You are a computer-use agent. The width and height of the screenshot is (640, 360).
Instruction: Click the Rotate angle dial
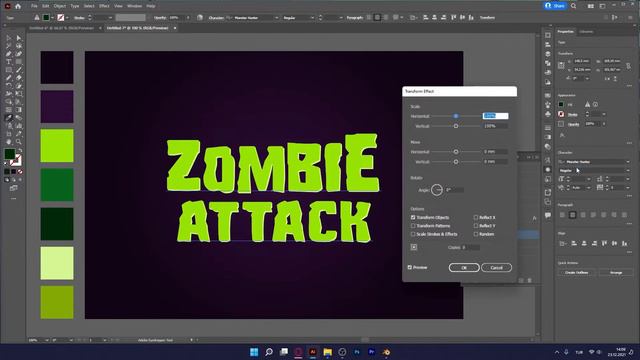point(437,190)
